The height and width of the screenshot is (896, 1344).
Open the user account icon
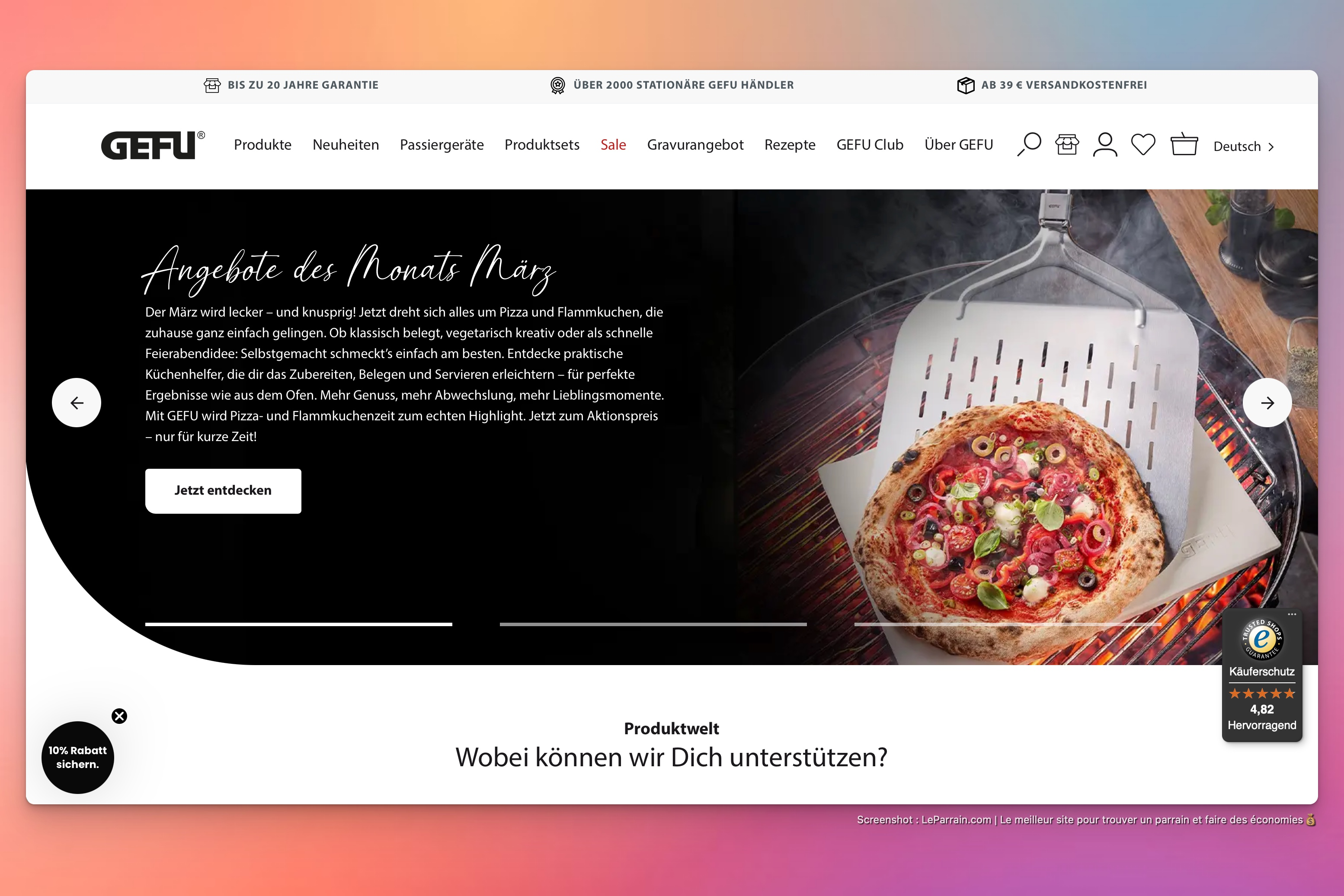point(1105,144)
